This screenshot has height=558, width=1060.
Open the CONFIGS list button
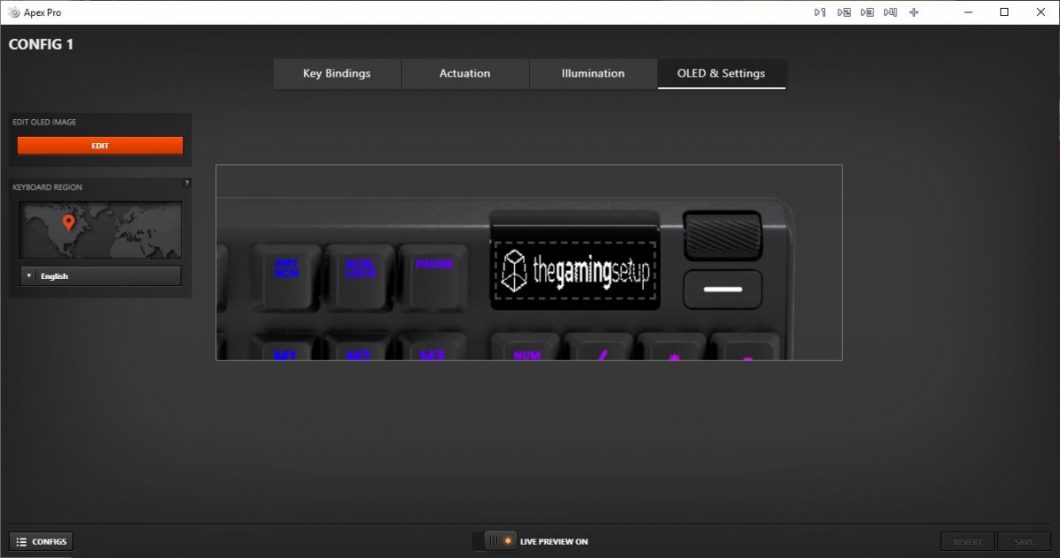click(x=41, y=541)
